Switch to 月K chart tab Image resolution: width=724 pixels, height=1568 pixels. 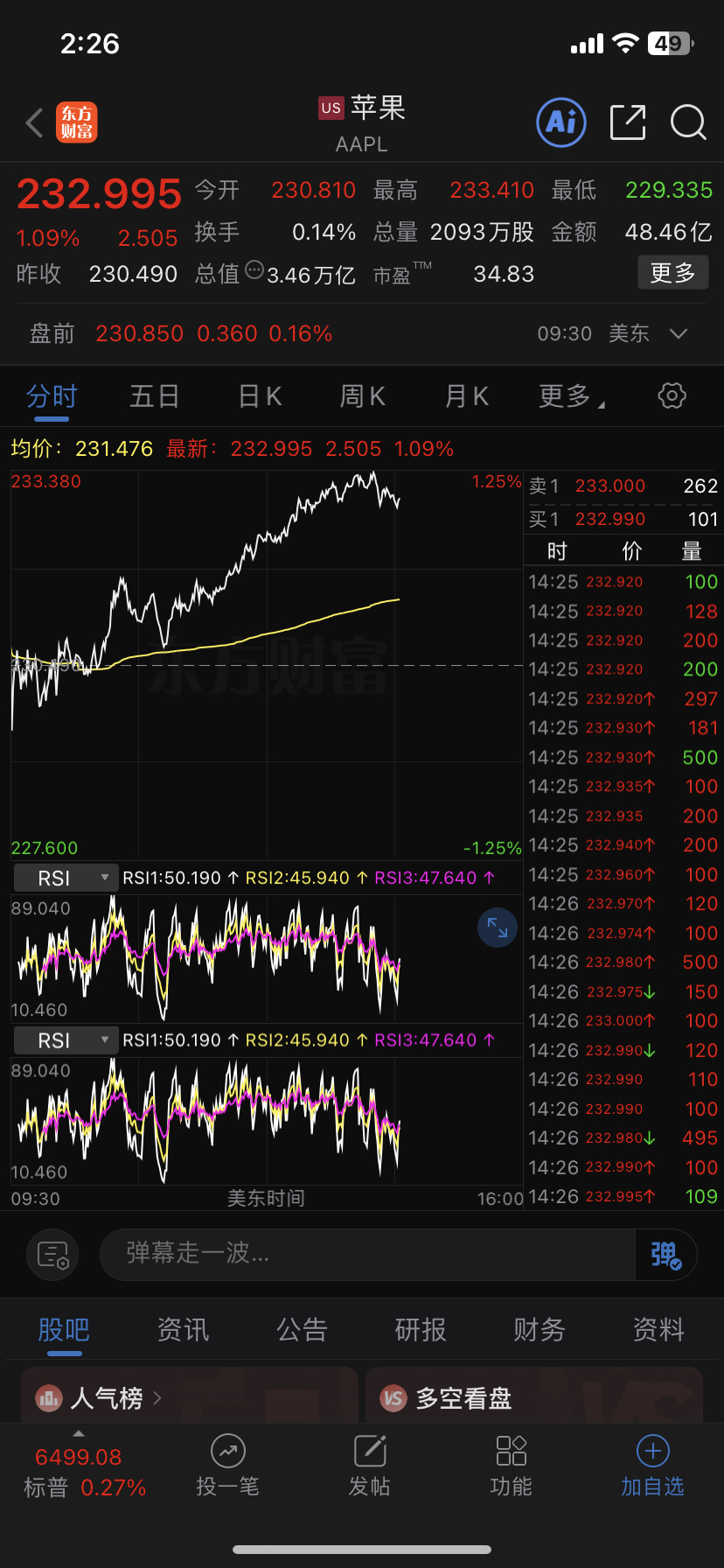[x=467, y=396]
